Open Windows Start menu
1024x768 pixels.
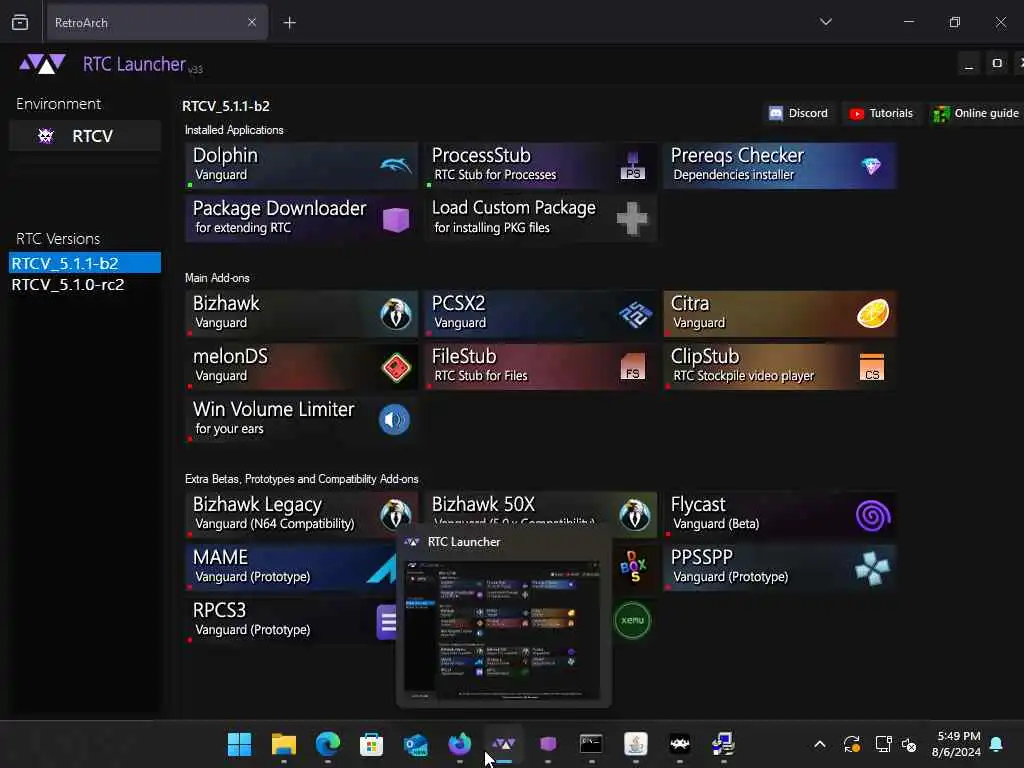pyautogui.click(x=239, y=744)
